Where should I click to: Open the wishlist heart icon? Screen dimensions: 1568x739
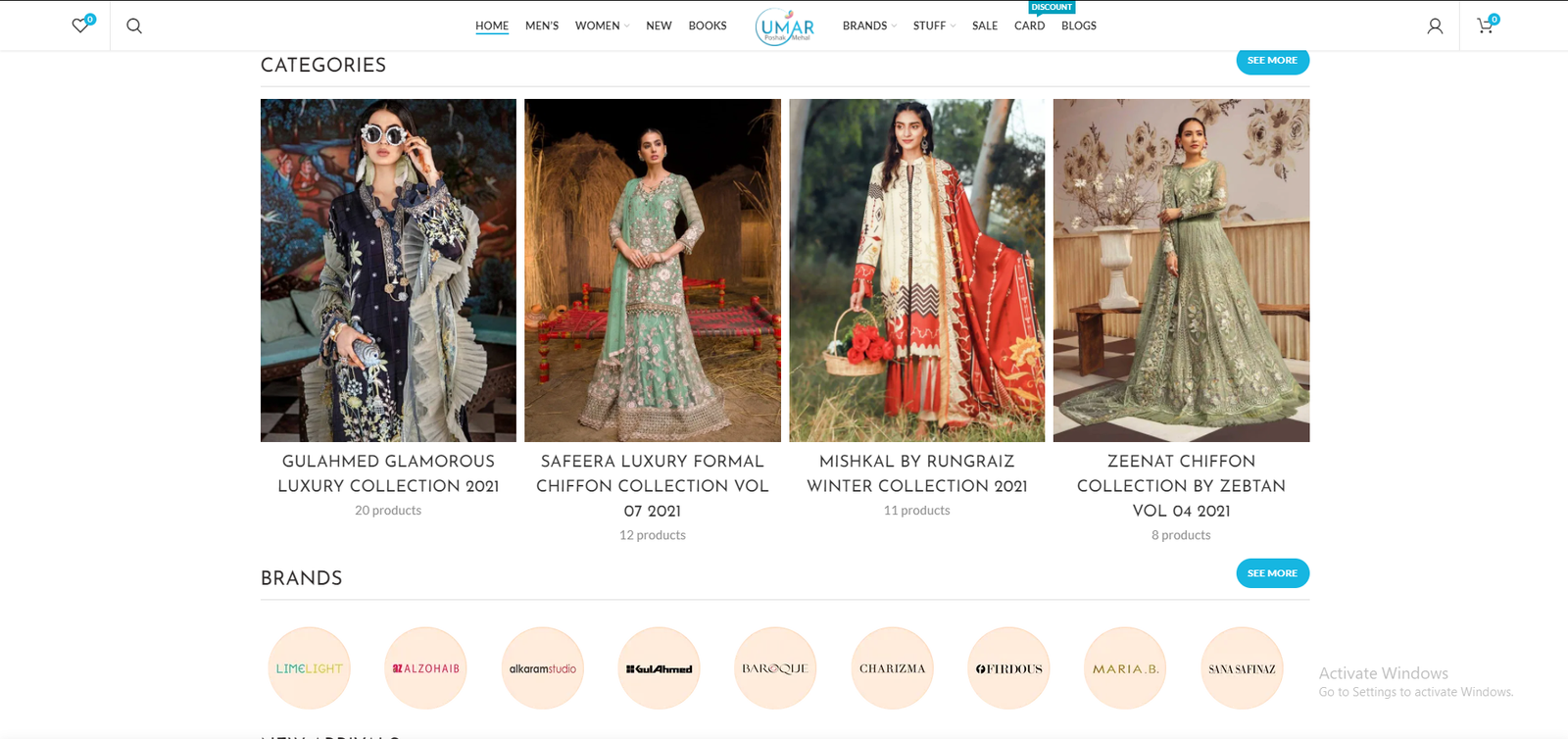point(80,25)
